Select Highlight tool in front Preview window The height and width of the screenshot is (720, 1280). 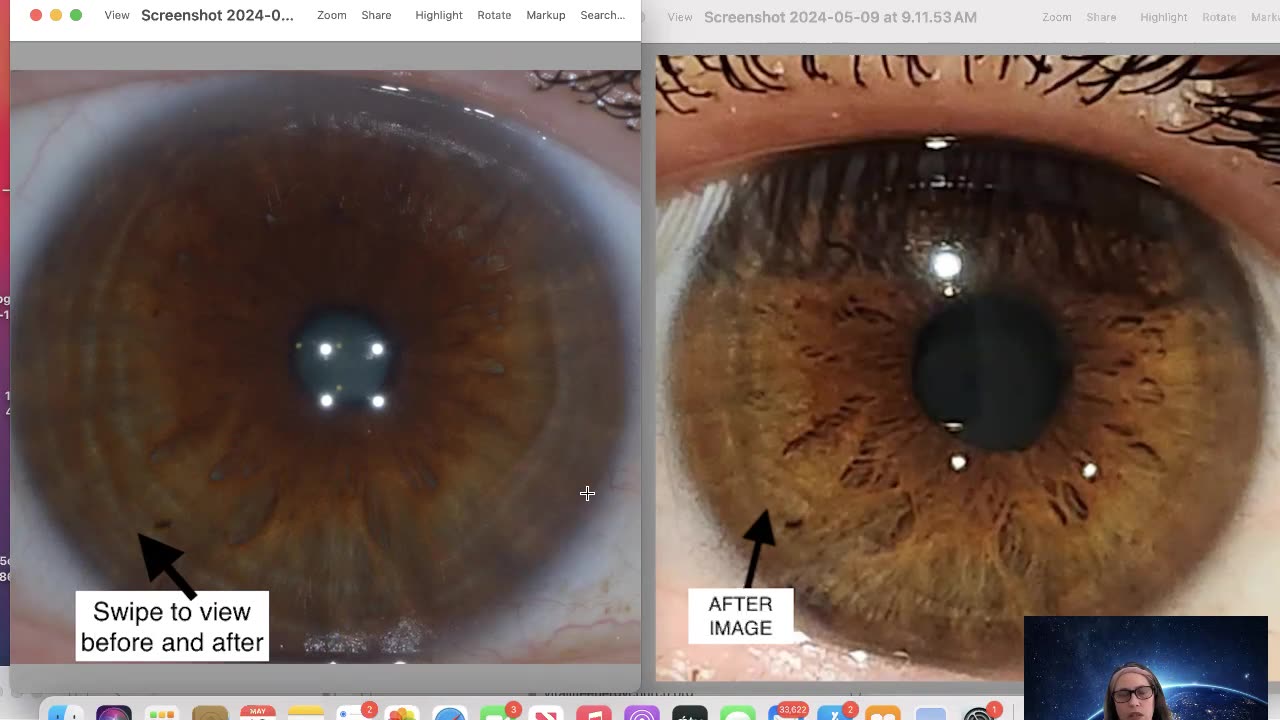[x=439, y=15]
